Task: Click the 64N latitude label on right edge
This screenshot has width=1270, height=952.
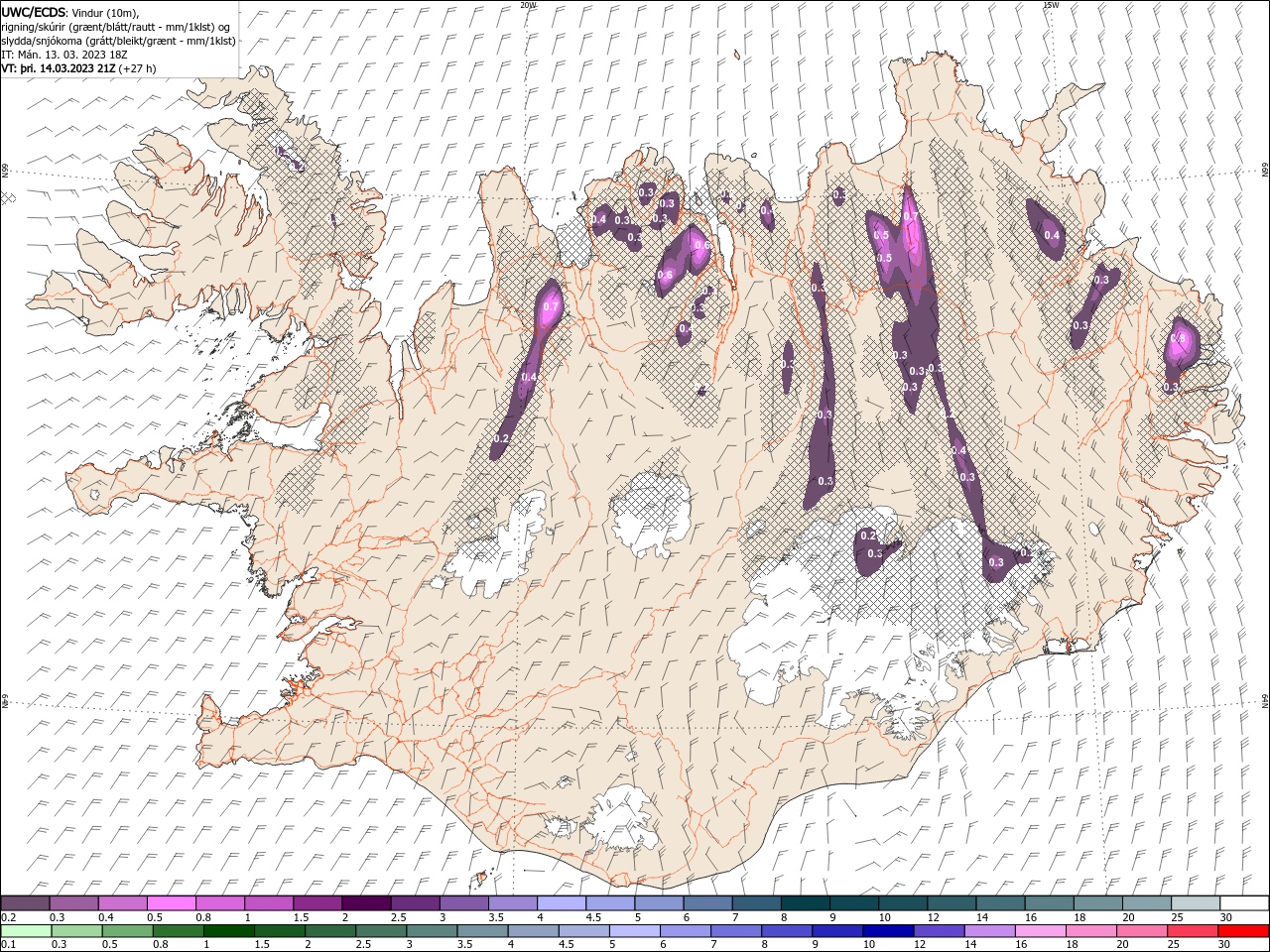Action: (1265, 700)
